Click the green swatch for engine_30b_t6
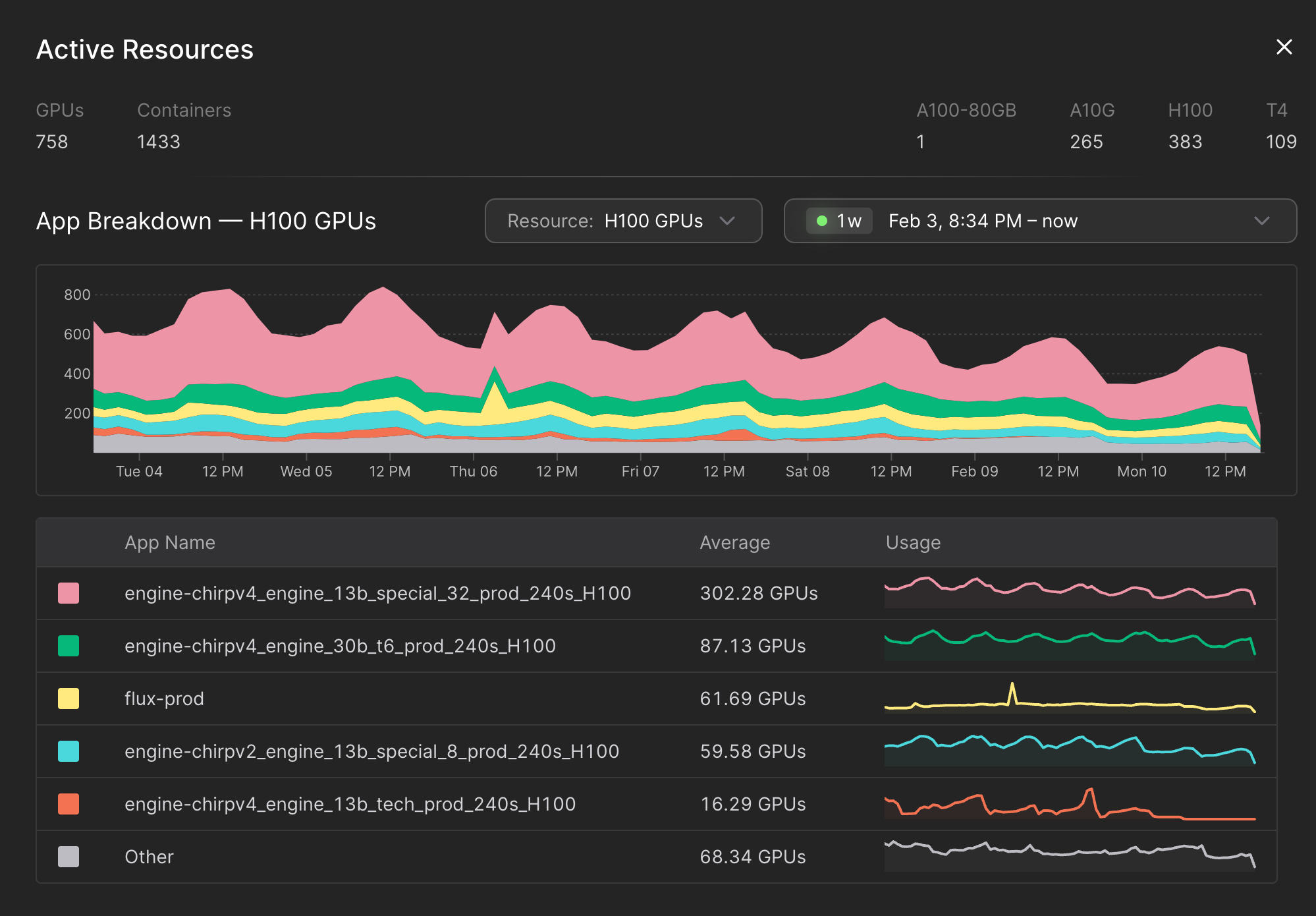 [x=69, y=646]
